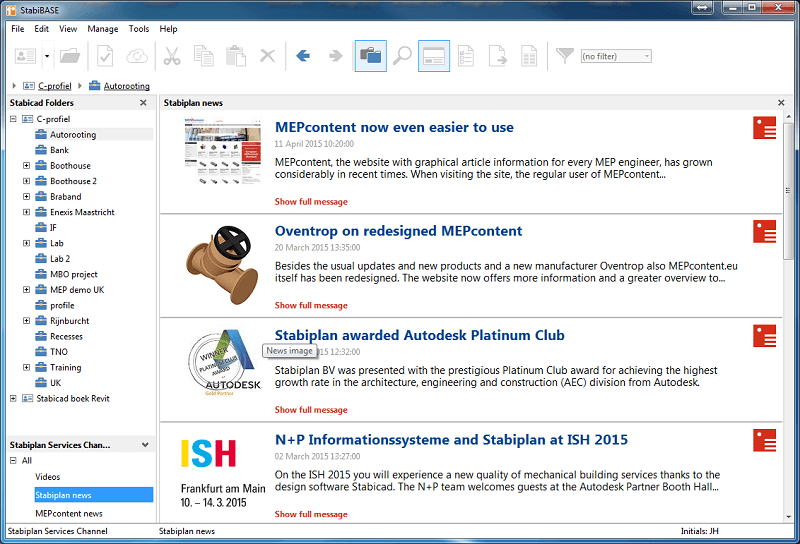The height and width of the screenshot is (544, 800).
Task: Collapse the C-profiel tree node
Action: [x=13, y=119]
